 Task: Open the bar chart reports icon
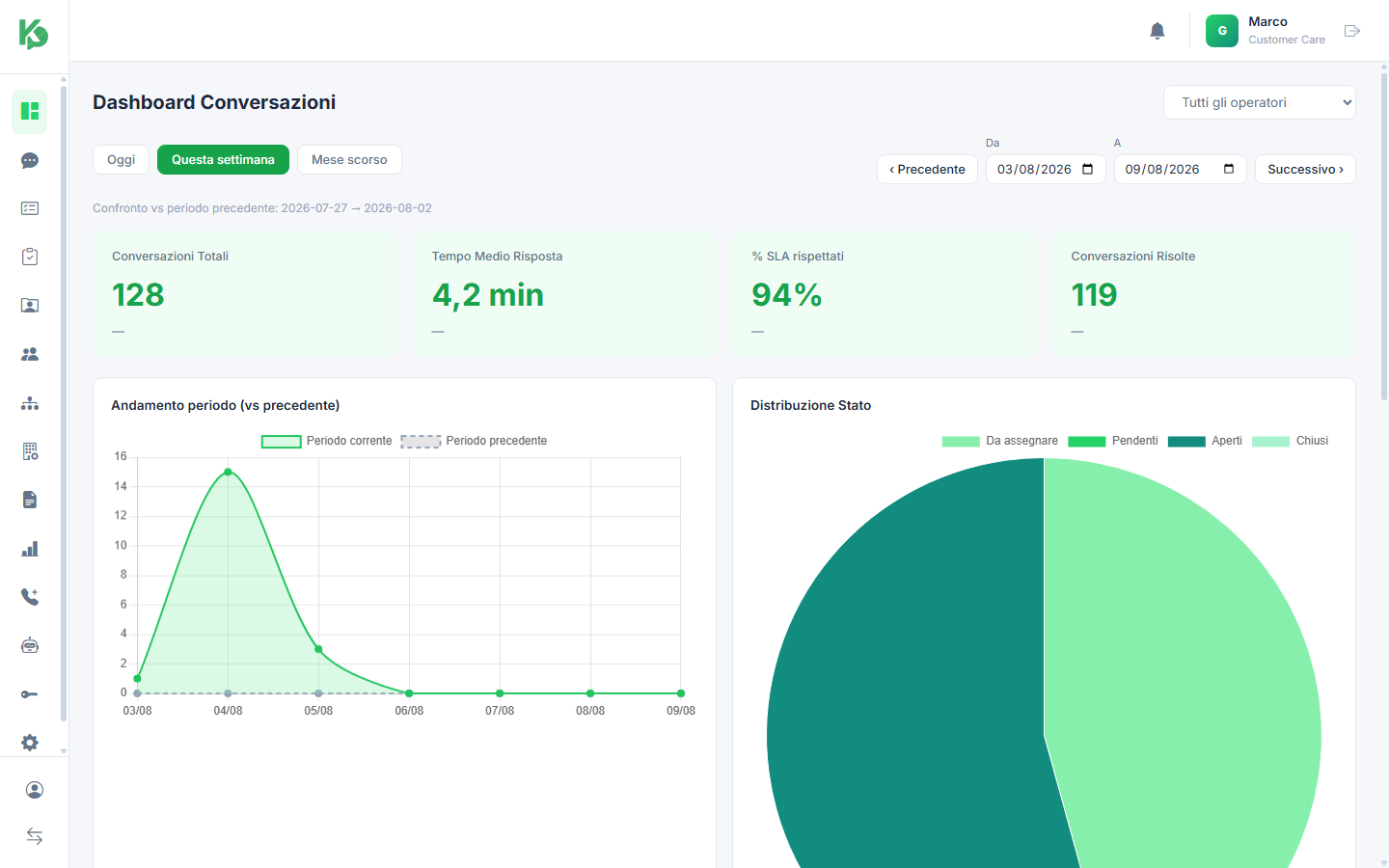[30, 549]
